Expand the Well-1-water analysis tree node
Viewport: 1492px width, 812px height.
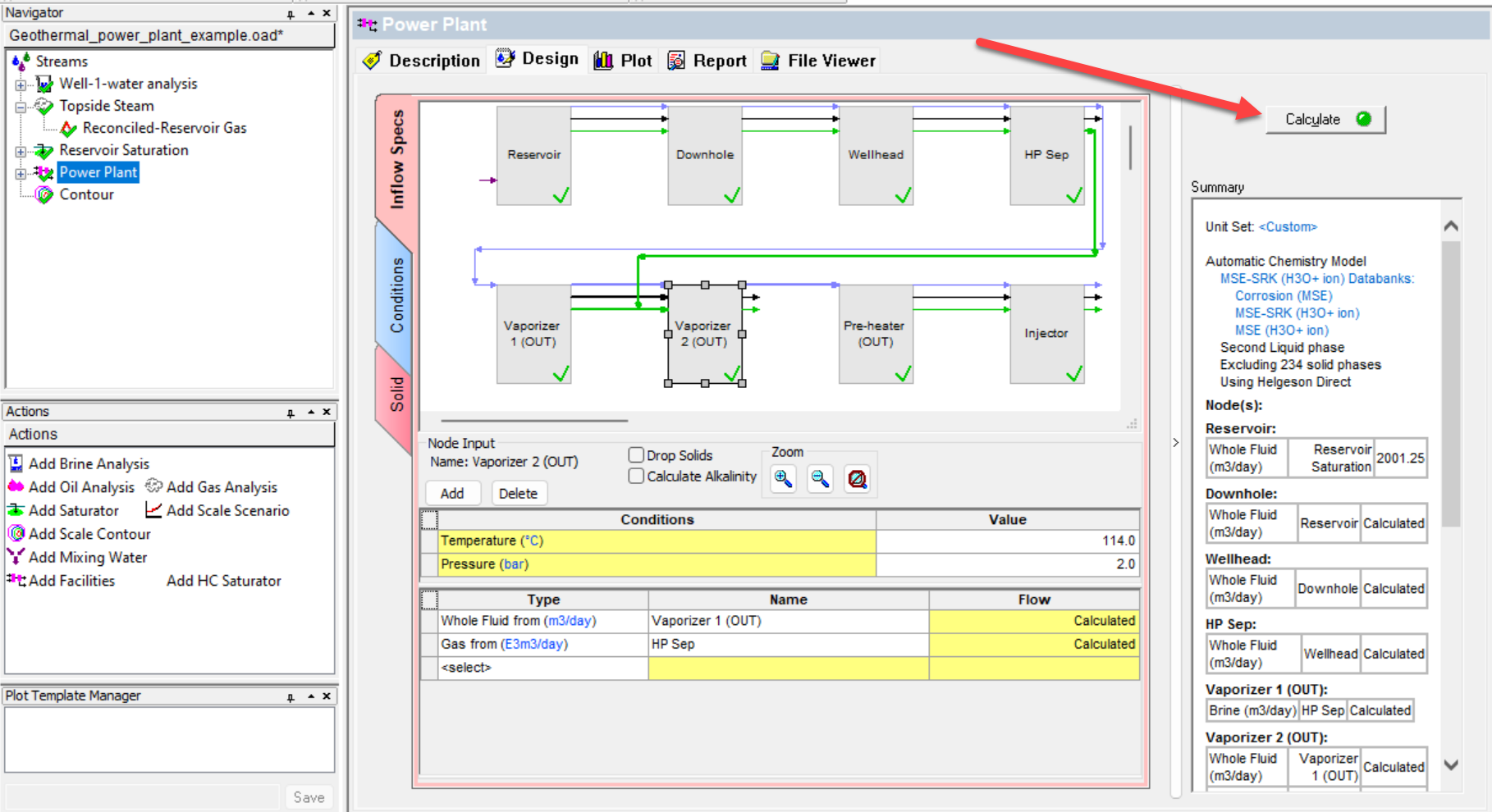point(21,84)
